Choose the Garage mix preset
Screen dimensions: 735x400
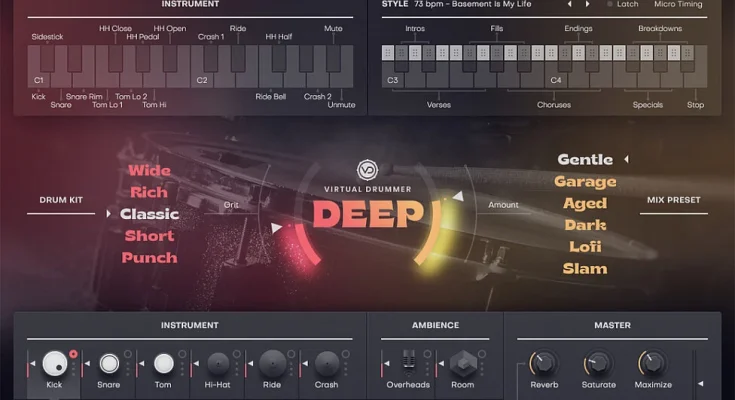[585, 182]
